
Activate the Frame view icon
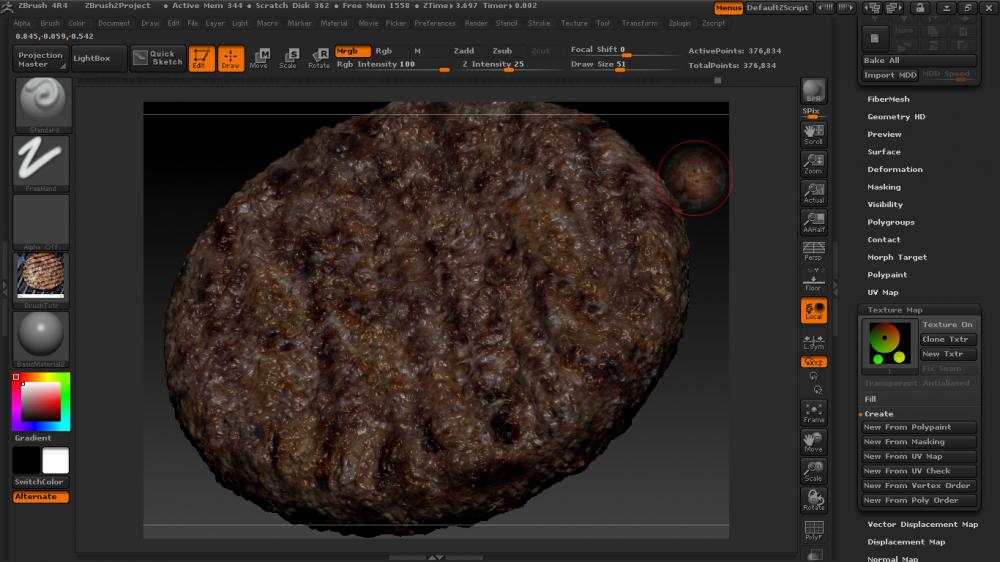click(x=814, y=412)
